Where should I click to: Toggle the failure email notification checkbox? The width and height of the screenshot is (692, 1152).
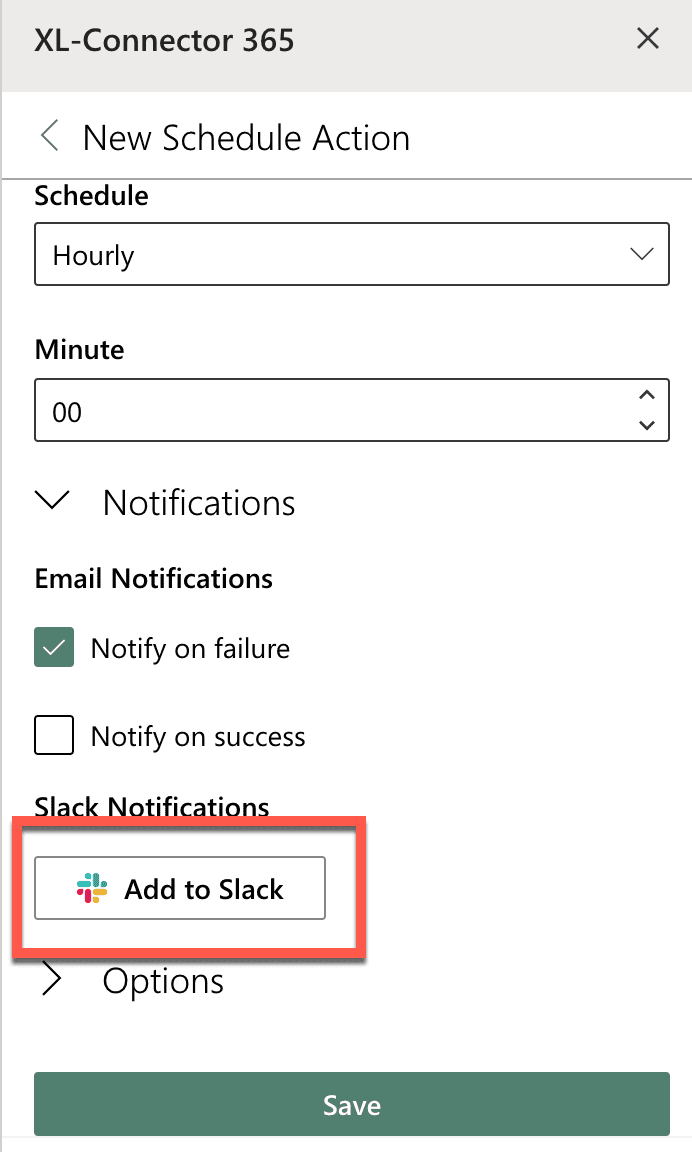[x=53, y=647]
